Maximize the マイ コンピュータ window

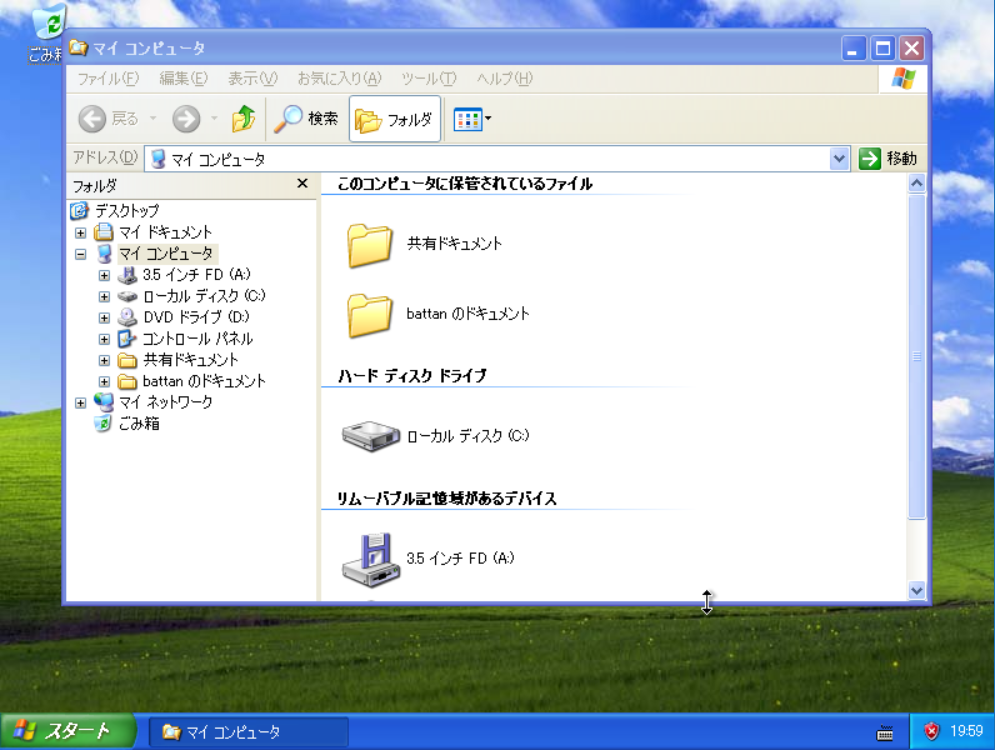point(882,48)
